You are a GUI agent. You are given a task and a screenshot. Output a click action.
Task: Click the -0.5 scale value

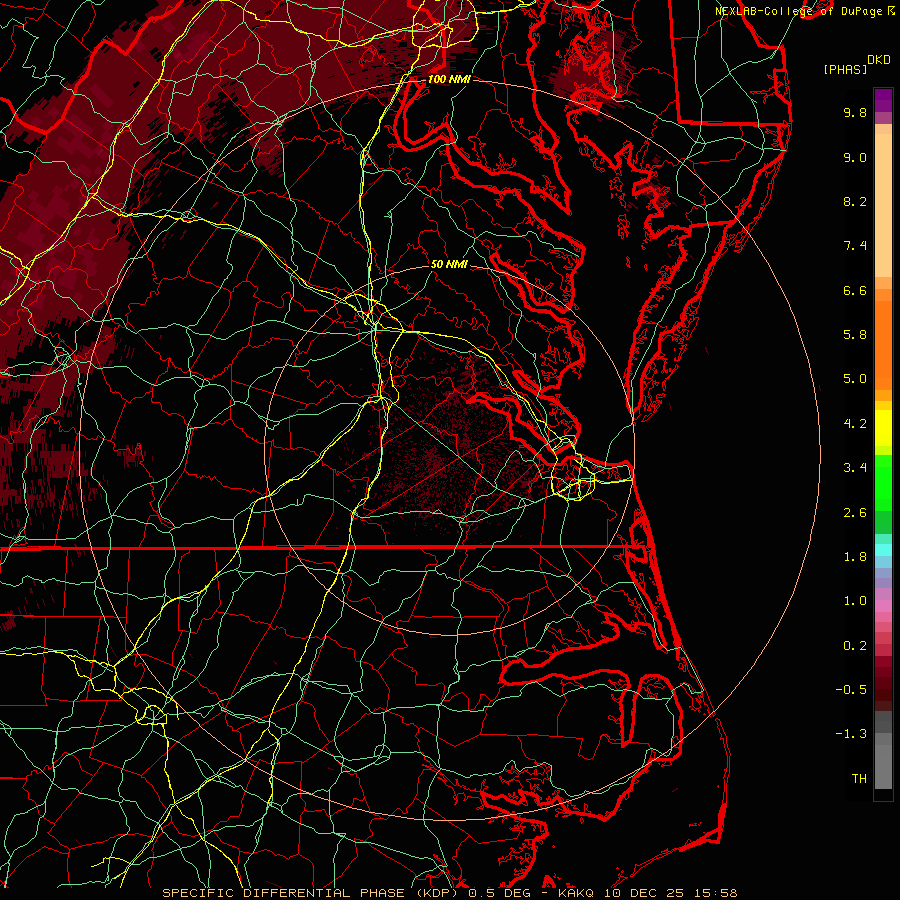click(851, 690)
